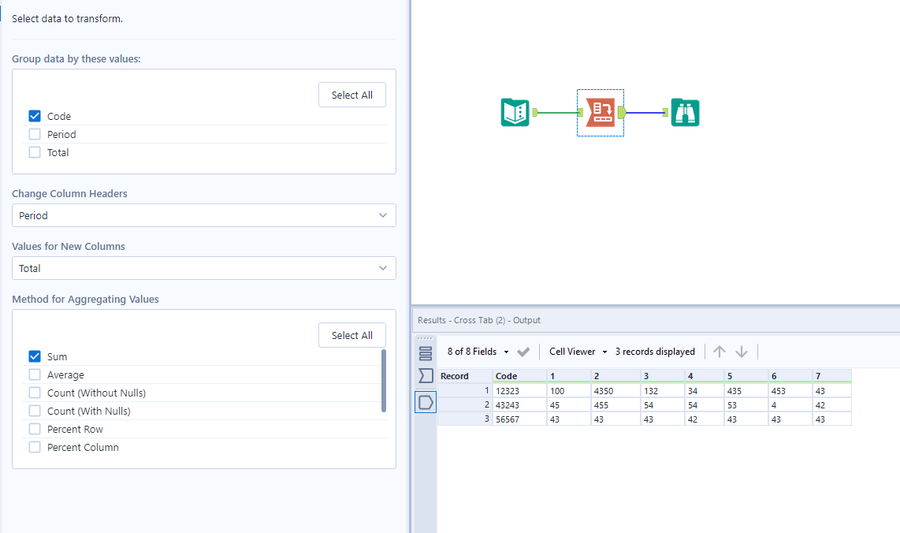Screen dimensions: 900x533
Task: Open Change Column Headers dropdown
Action: tap(204, 215)
